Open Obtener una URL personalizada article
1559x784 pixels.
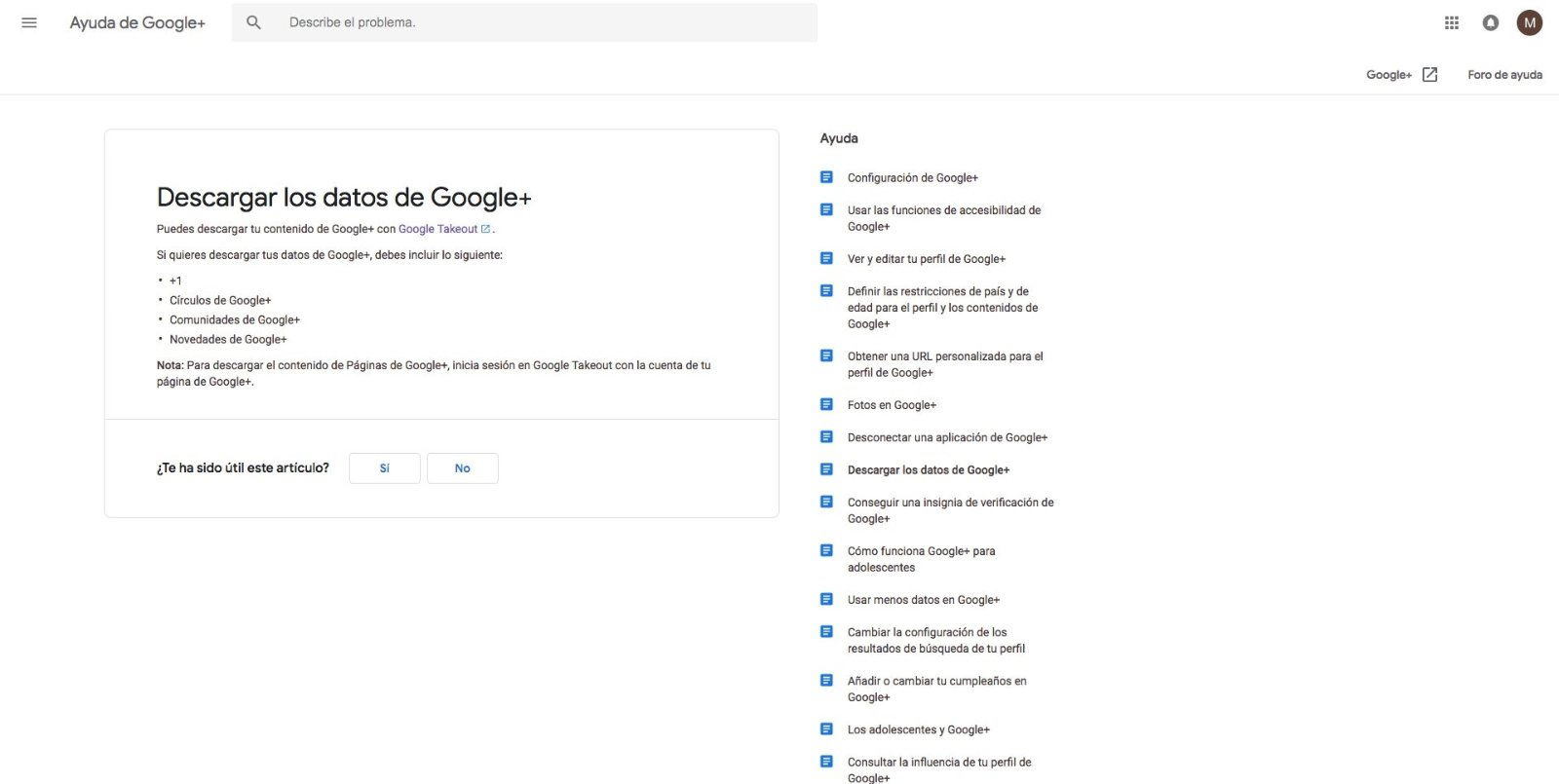tap(945, 364)
